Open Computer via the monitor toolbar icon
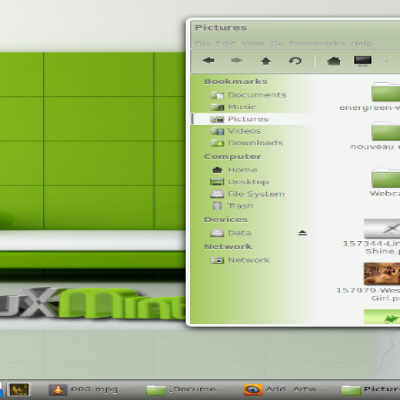Image resolution: width=400 pixels, height=400 pixels. [x=363, y=61]
